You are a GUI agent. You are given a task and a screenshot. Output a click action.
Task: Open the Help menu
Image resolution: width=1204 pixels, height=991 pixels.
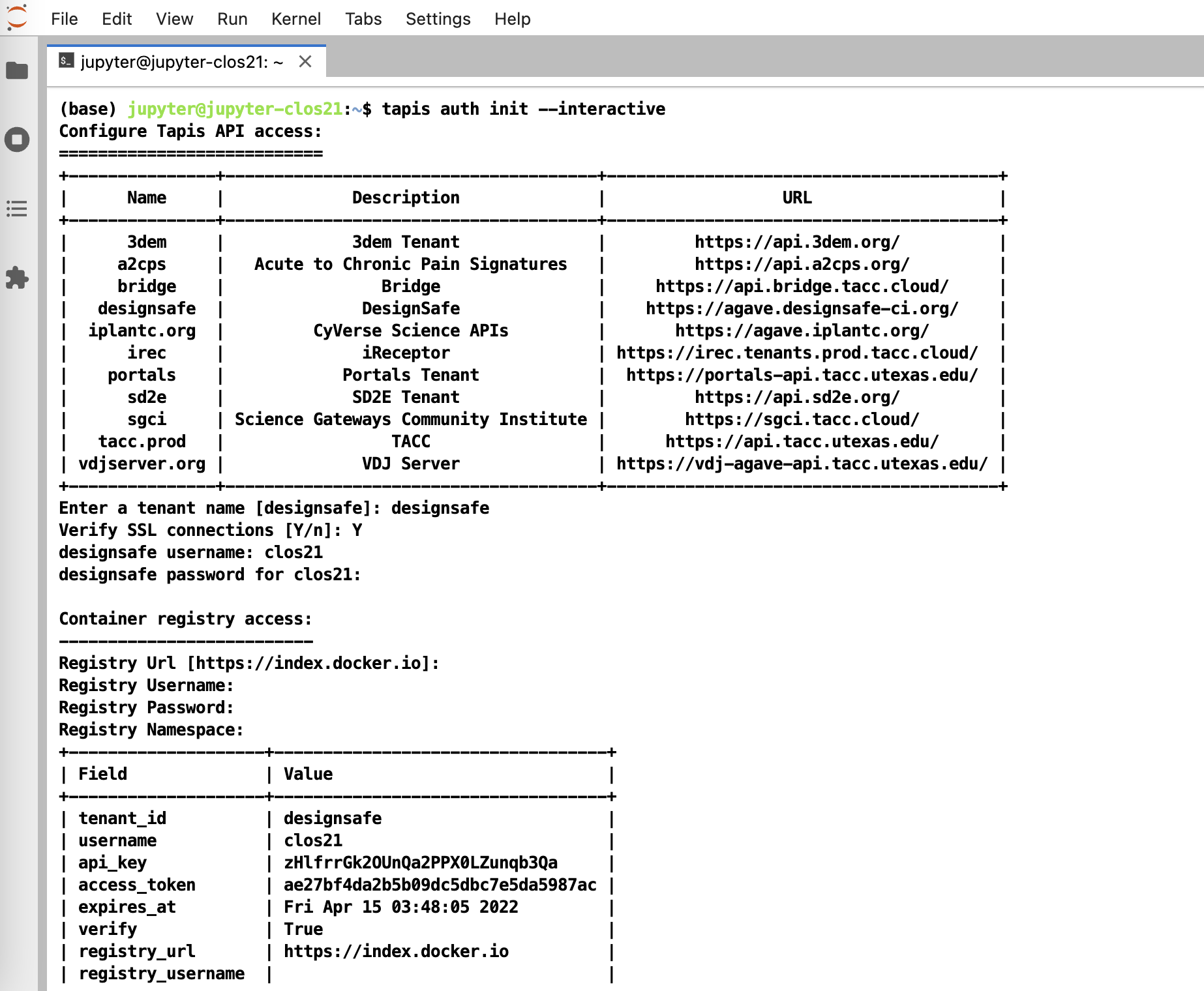tap(512, 19)
